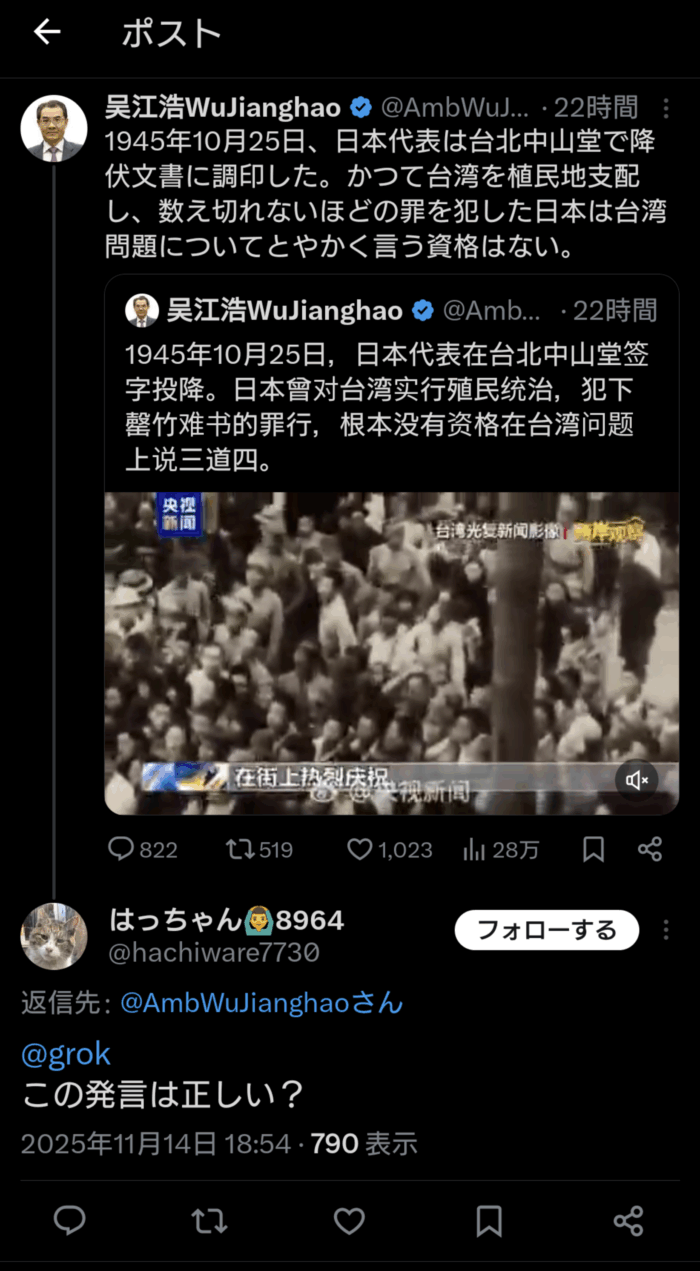The height and width of the screenshot is (1271, 700).
Task: Unmute the embedded video
Action: tap(637, 779)
